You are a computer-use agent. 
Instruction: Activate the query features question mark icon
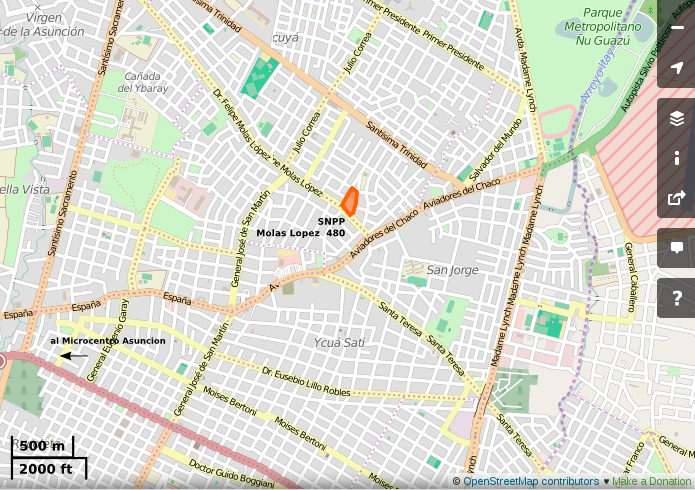677,298
